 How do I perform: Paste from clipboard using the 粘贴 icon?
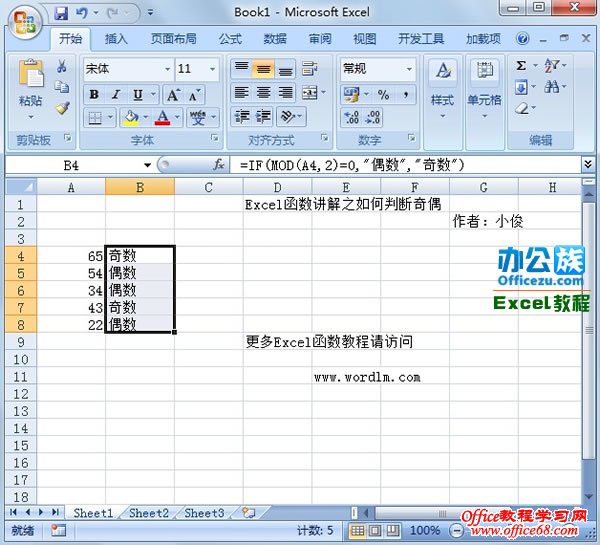coord(31,72)
